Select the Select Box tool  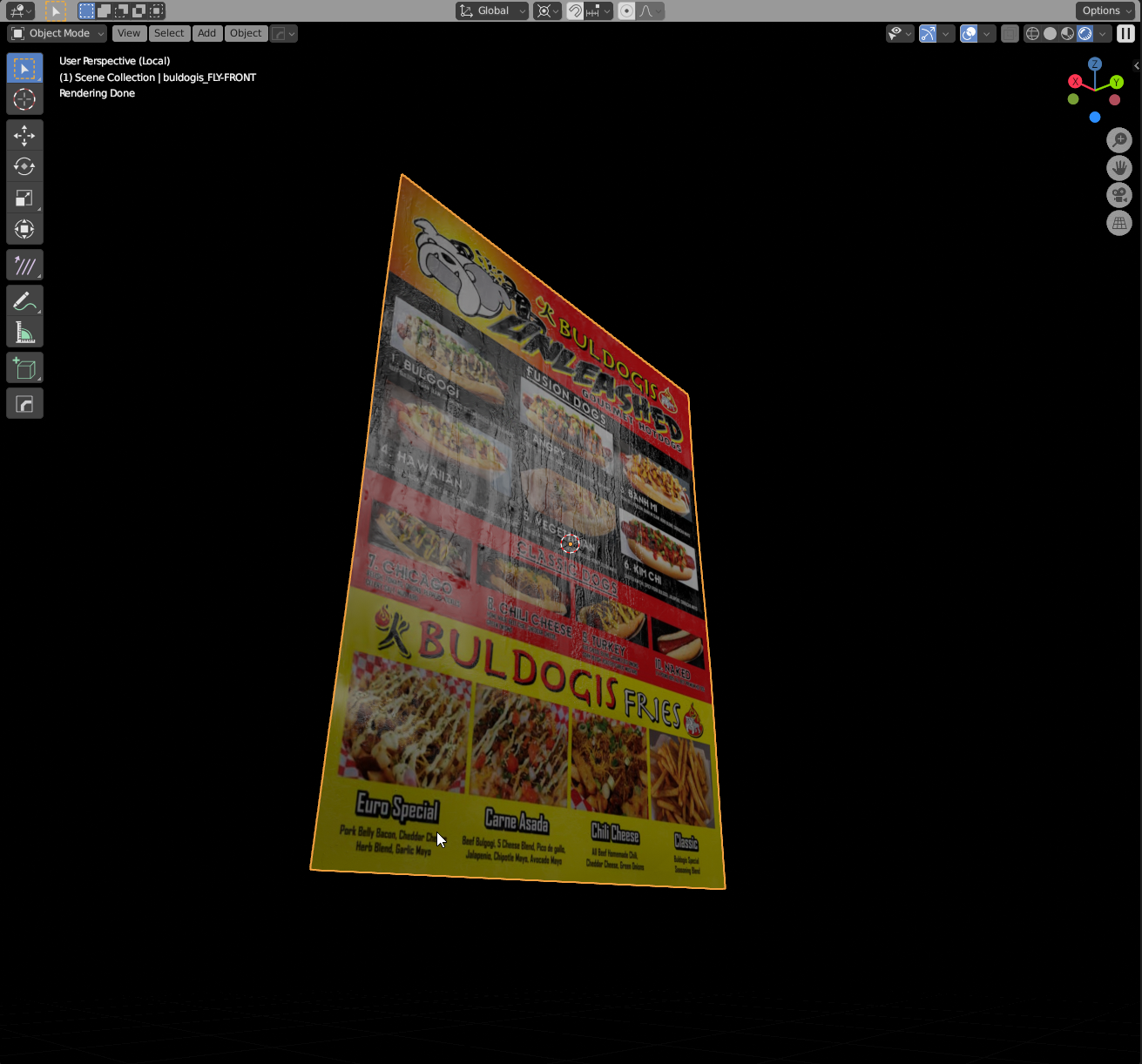point(24,68)
